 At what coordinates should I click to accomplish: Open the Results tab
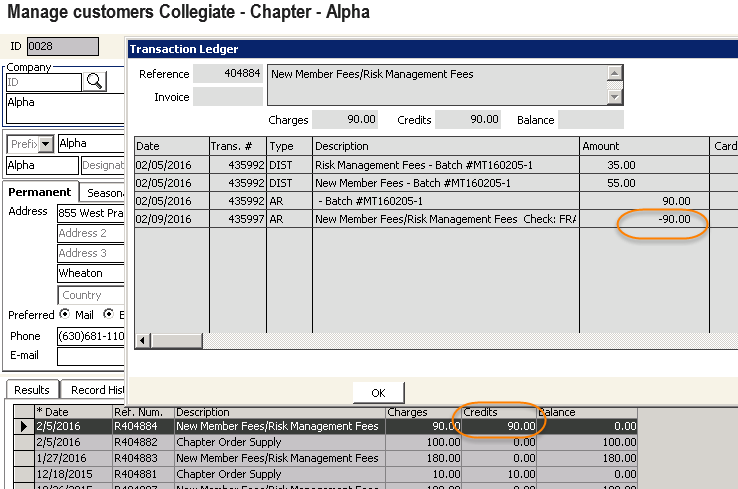[x=31, y=389]
